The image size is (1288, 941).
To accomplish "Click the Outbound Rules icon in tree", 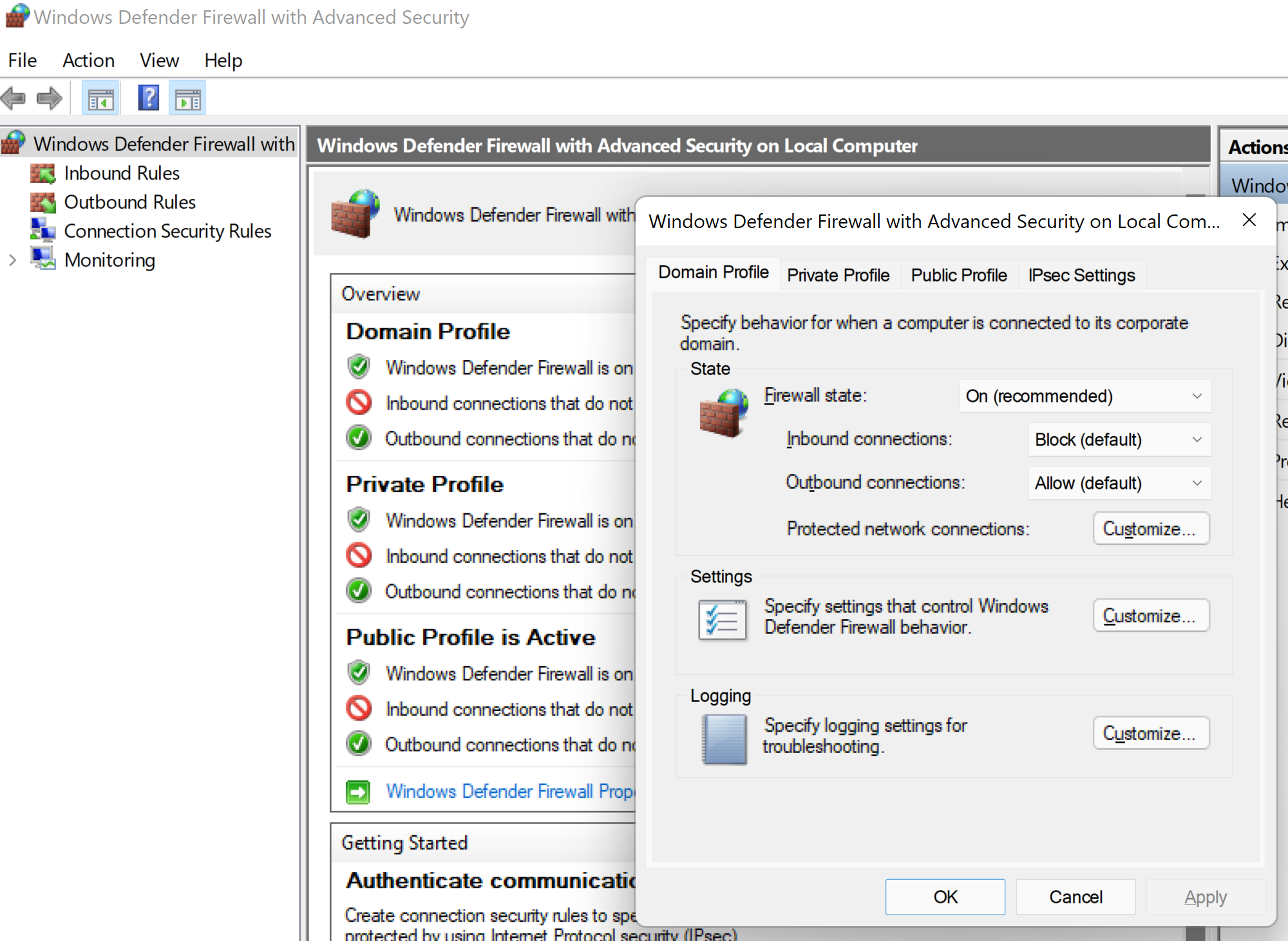I will (43, 202).
